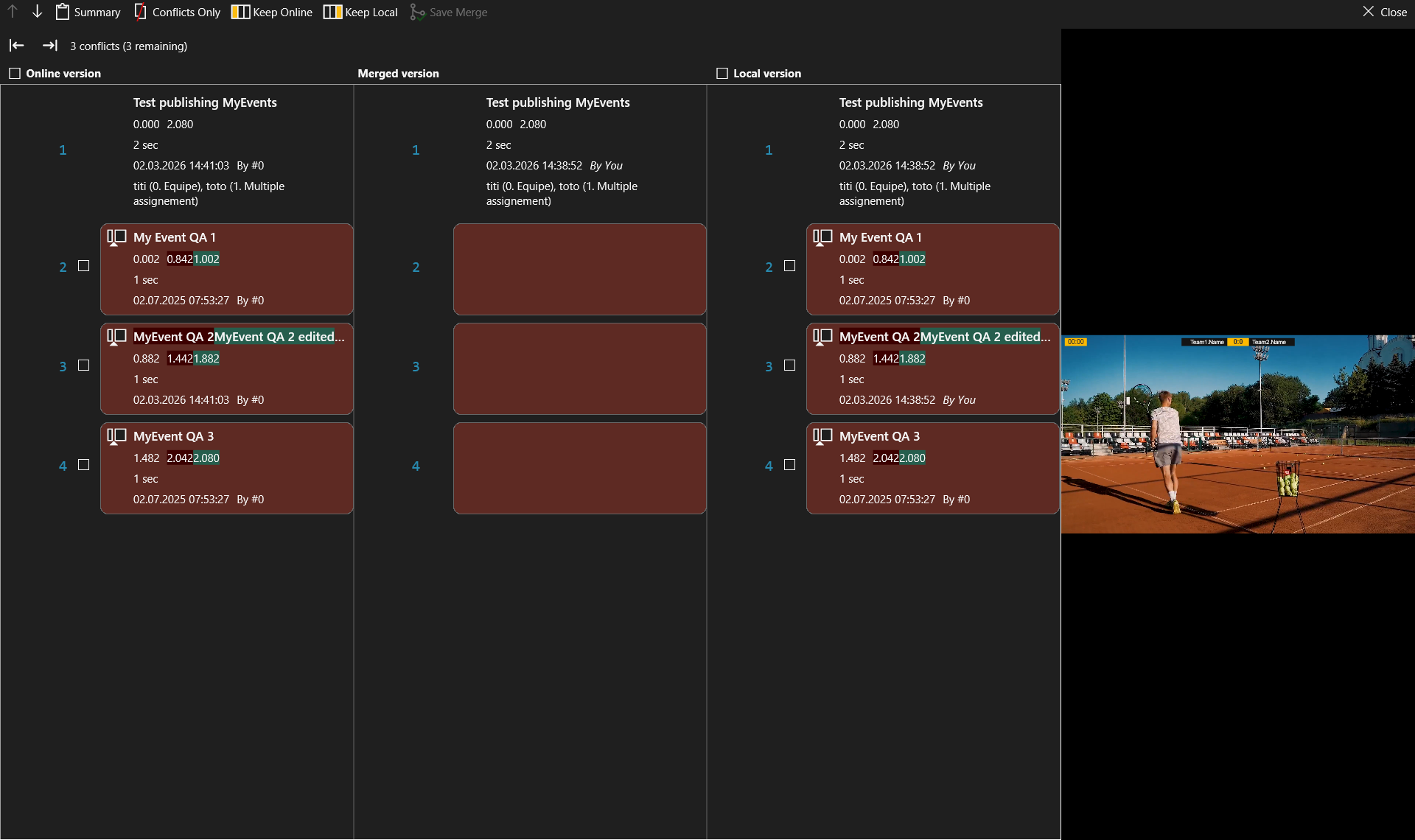Check local row 3 MyEvent QA 2 checkbox
This screenshot has height=840, width=1415.
point(790,365)
